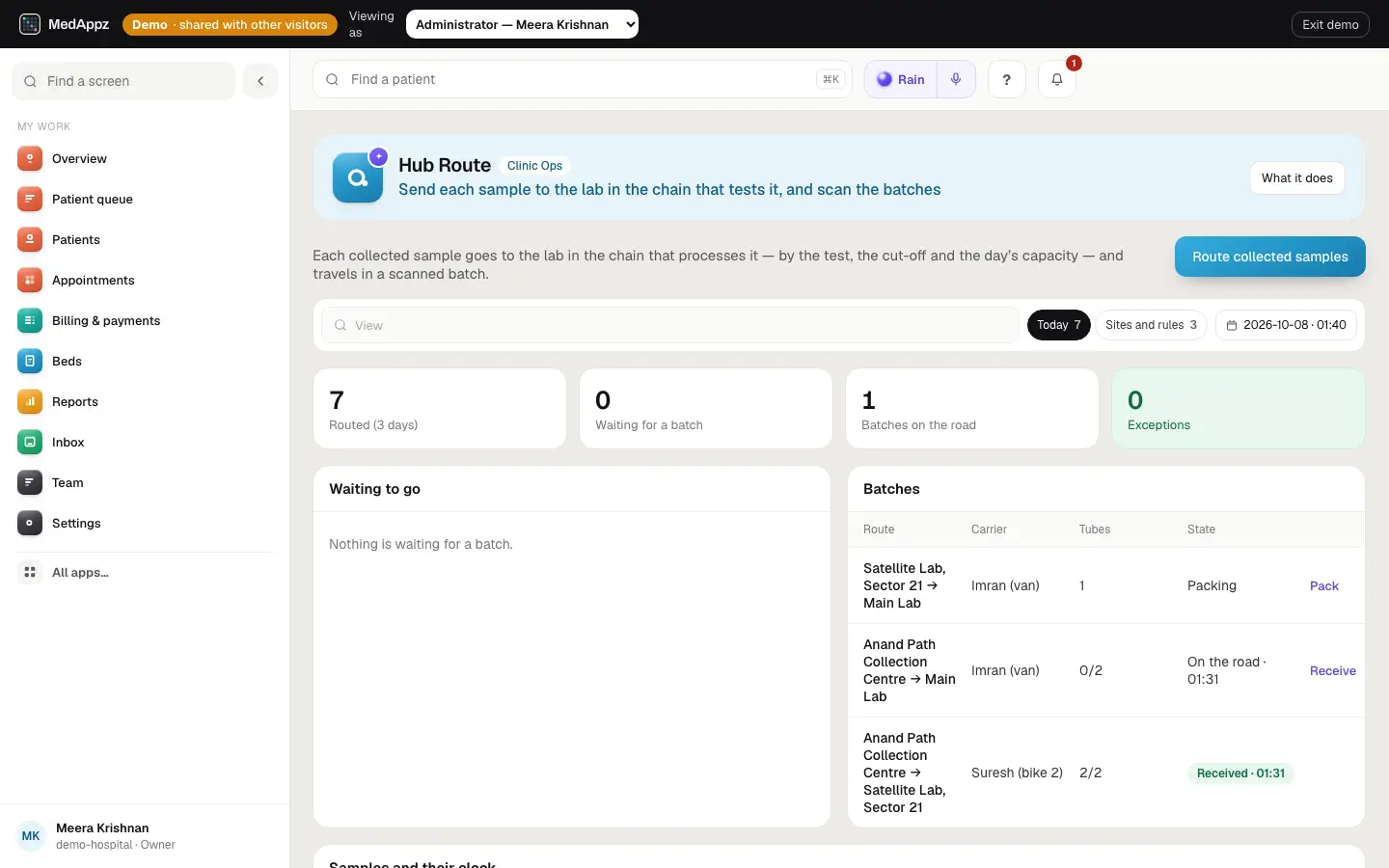Open the Rain assistant
Image resolution: width=1389 pixels, height=868 pixels.
[x=900, y=79]
